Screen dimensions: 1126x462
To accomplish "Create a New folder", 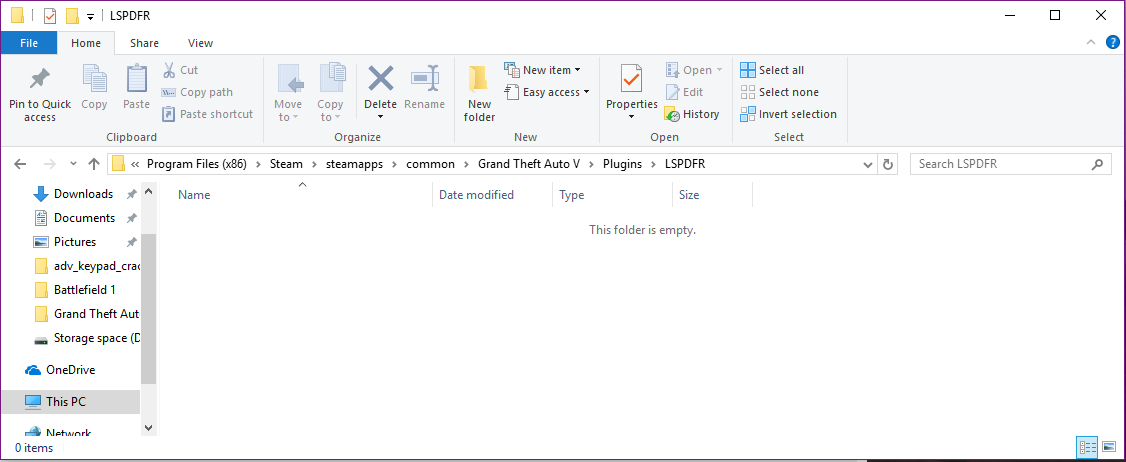I will coord(479,91).
